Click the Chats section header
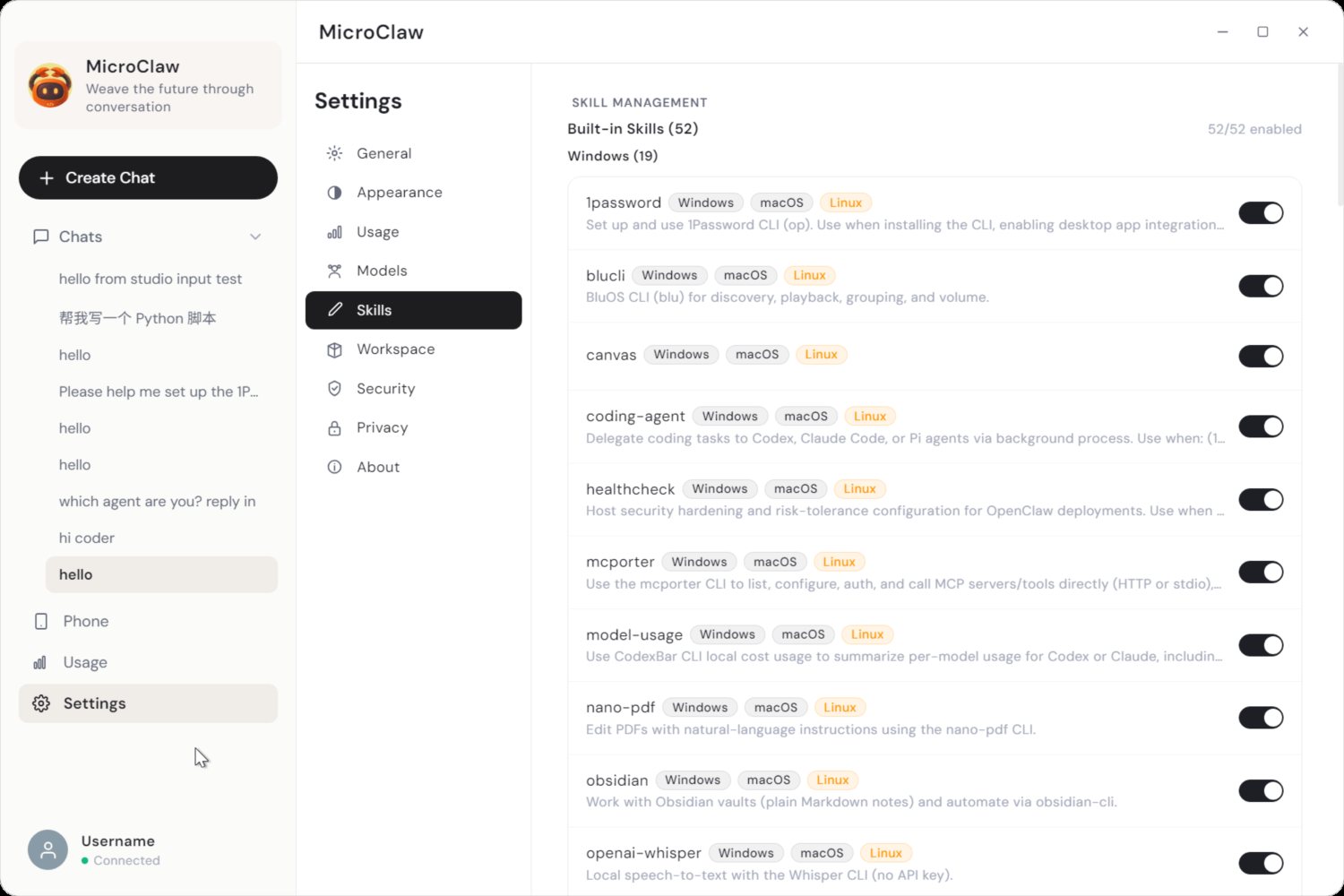This screenshot has height=896, width=1344. tap(148, 237)
